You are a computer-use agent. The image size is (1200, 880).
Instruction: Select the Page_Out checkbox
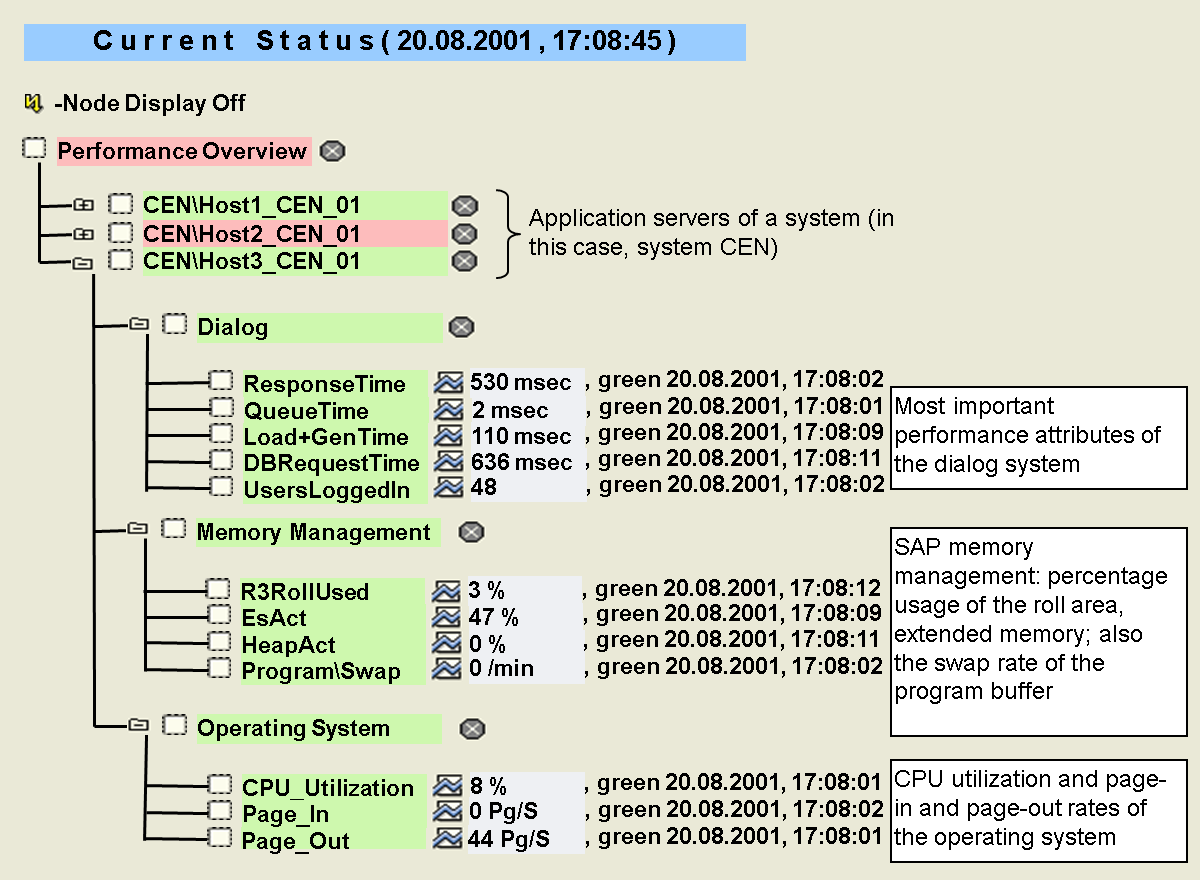pyautogui.click(x=220, y=839)
